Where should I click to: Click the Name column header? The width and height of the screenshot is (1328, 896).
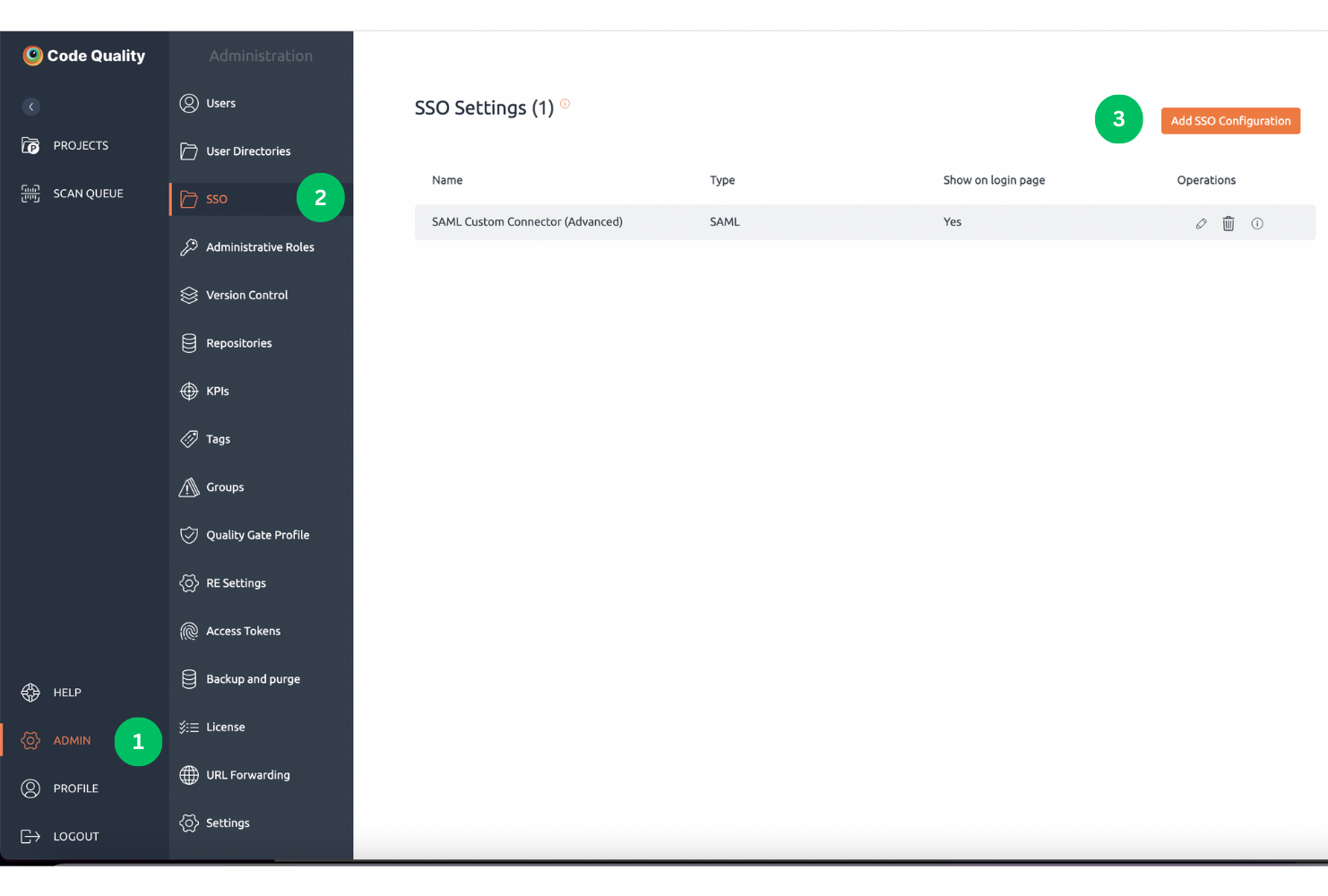(447, 180)
